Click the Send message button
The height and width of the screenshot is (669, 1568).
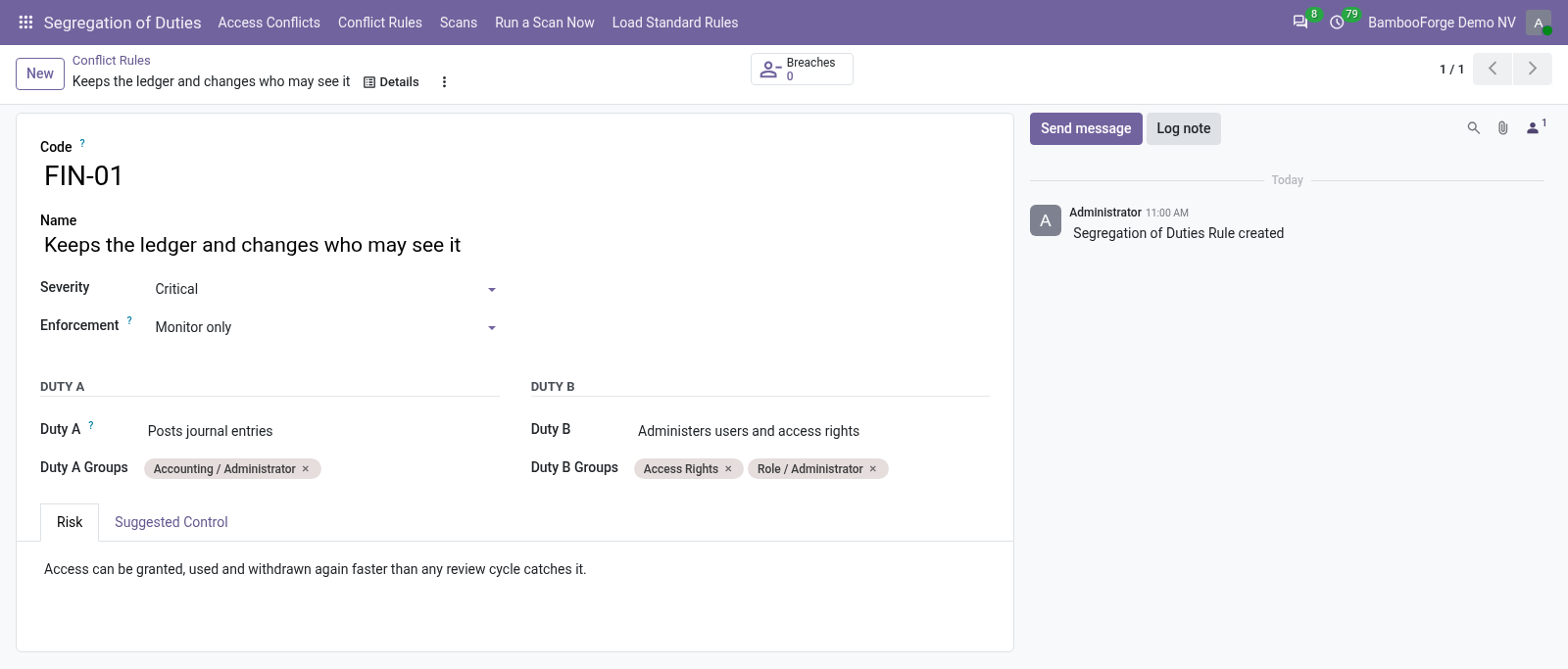pos(1086,128)
